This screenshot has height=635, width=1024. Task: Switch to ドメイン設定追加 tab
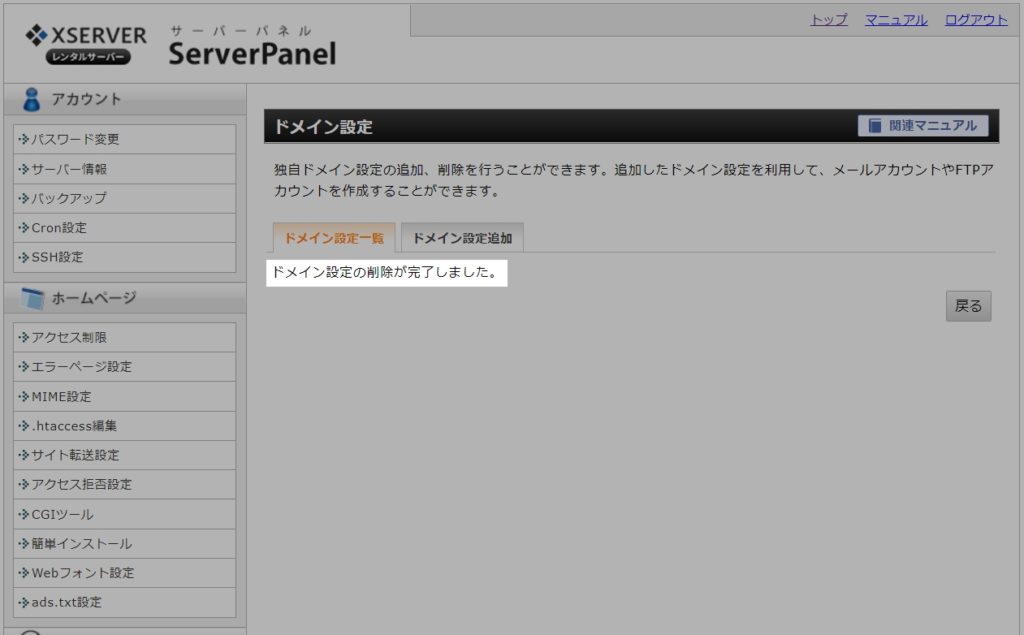[x=462, y=238]
